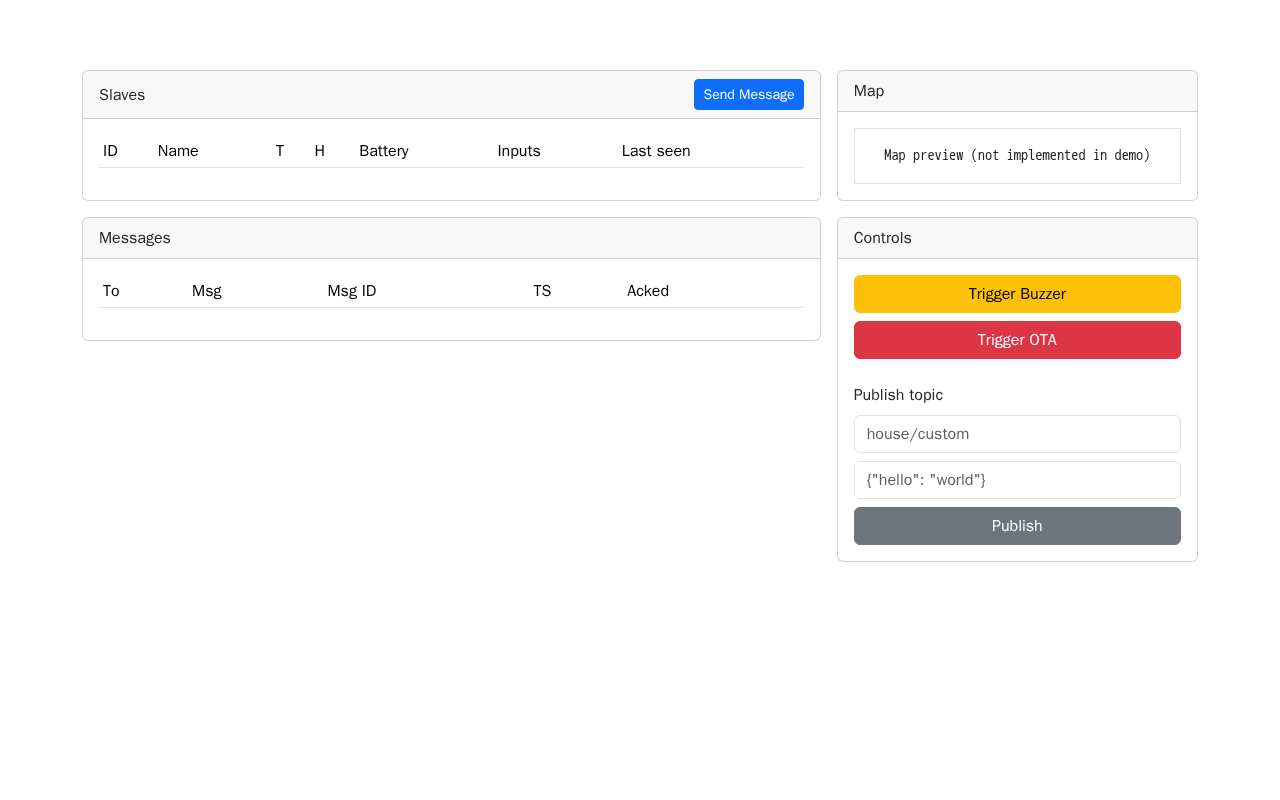This screenshot has height=800, width=1280.
Task: Click the Acked column header
Action: click(x=648, y=291)
